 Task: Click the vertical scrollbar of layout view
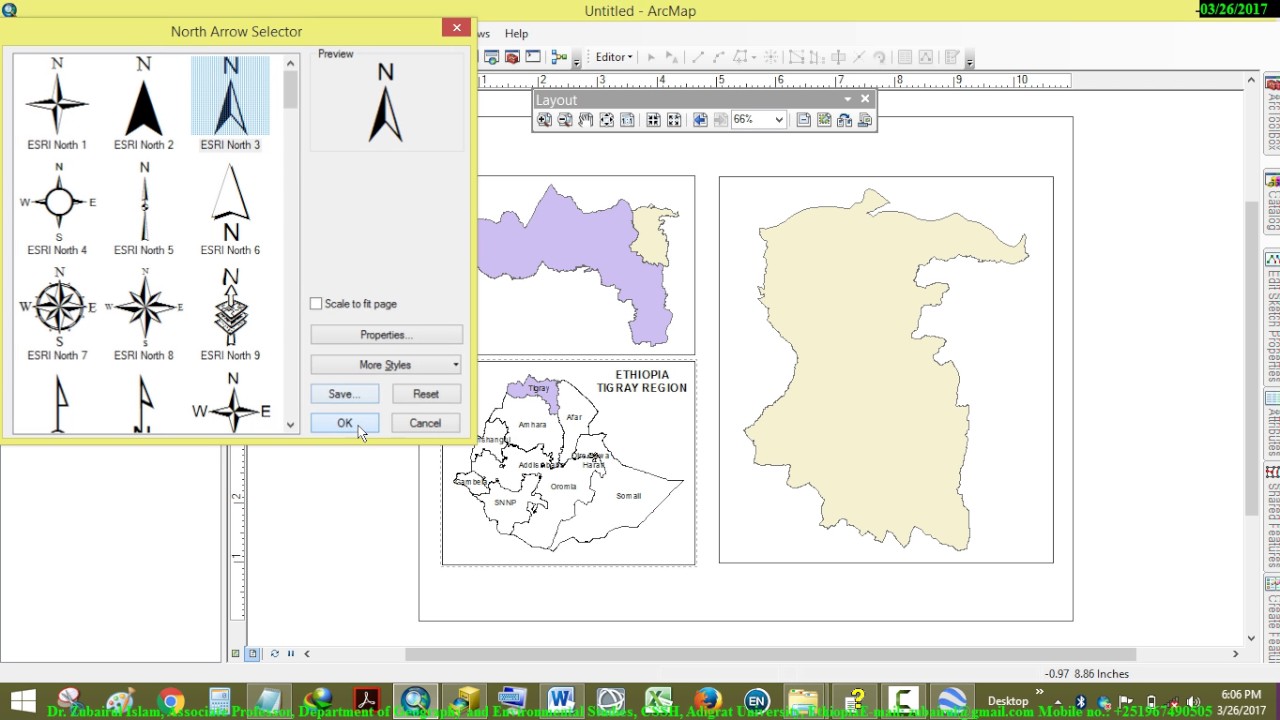click(1251, 358)
